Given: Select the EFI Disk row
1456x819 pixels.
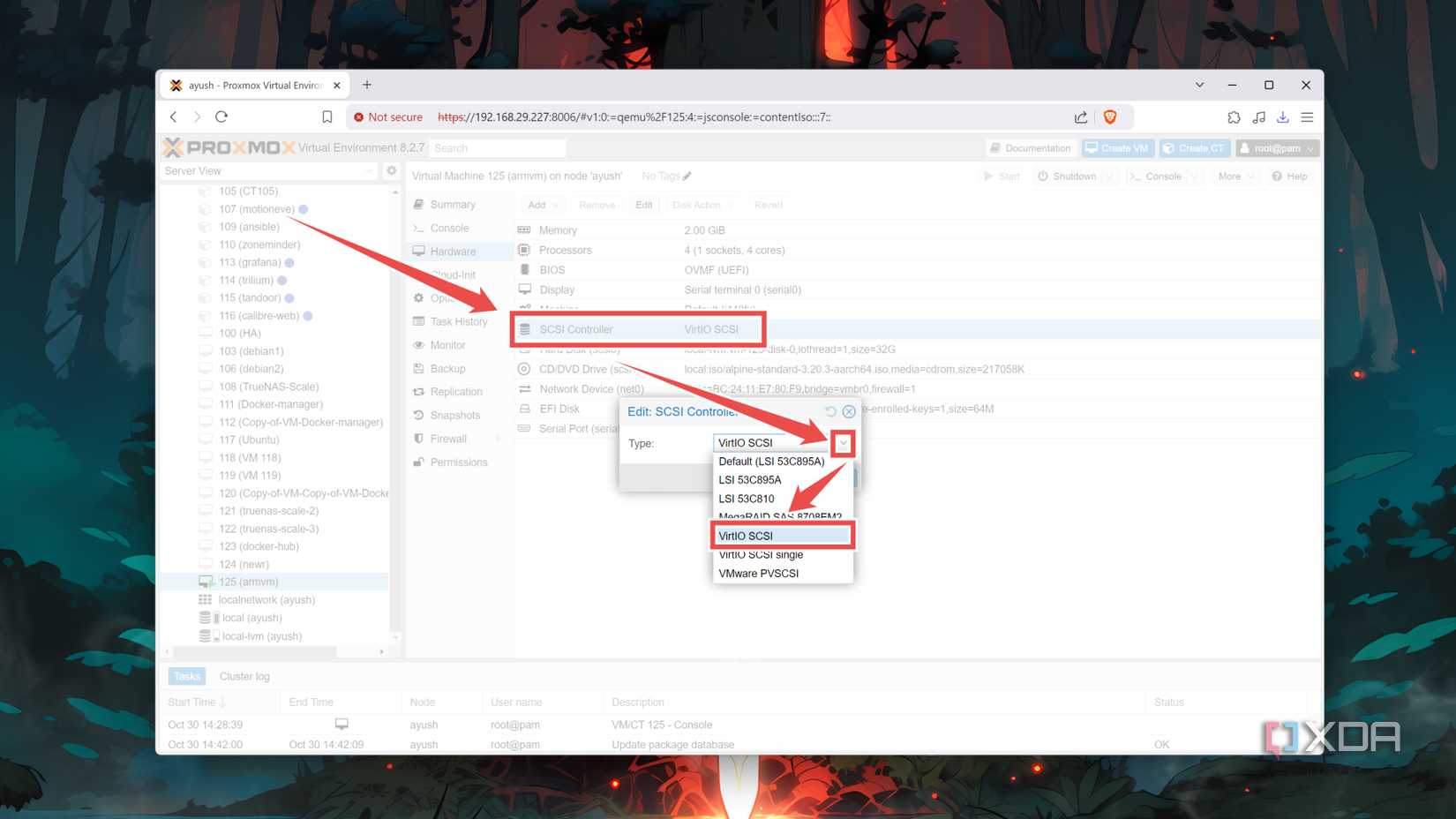Looking at the screenshot, I should (917, 409).
